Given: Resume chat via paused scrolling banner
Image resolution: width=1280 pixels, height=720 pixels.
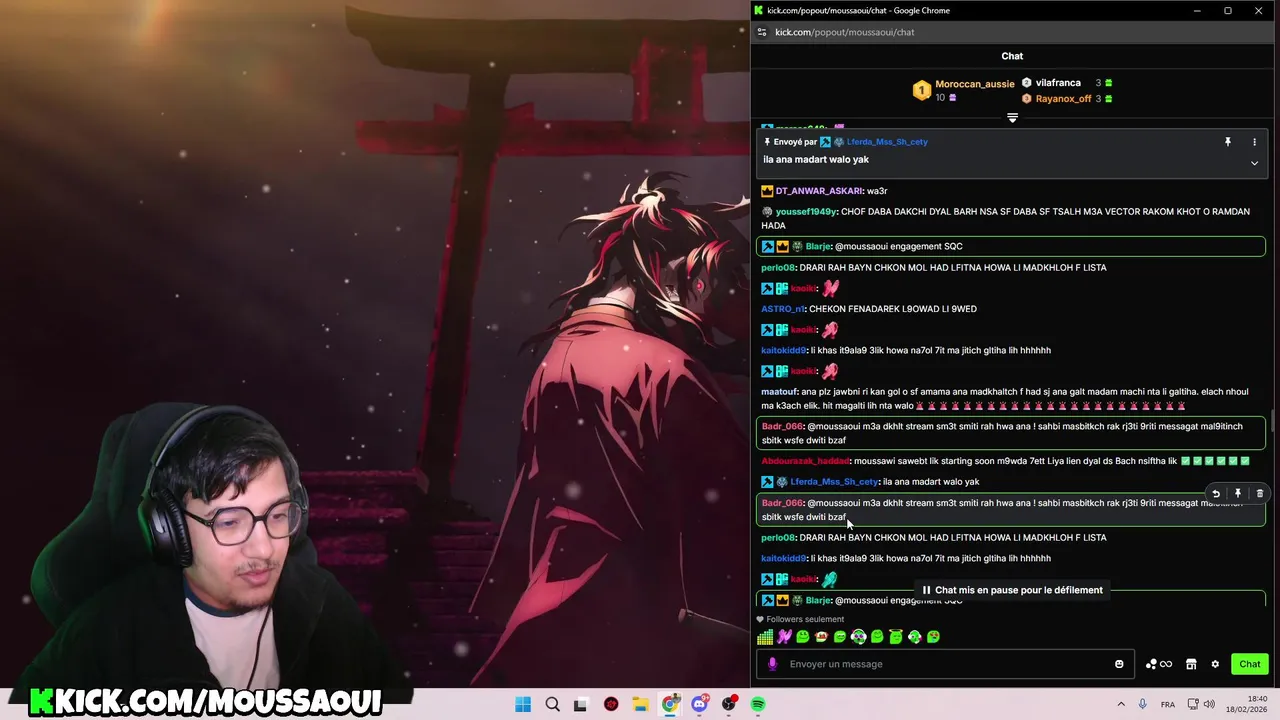Looking at the screenshot, I should (x=1012, y=590).
